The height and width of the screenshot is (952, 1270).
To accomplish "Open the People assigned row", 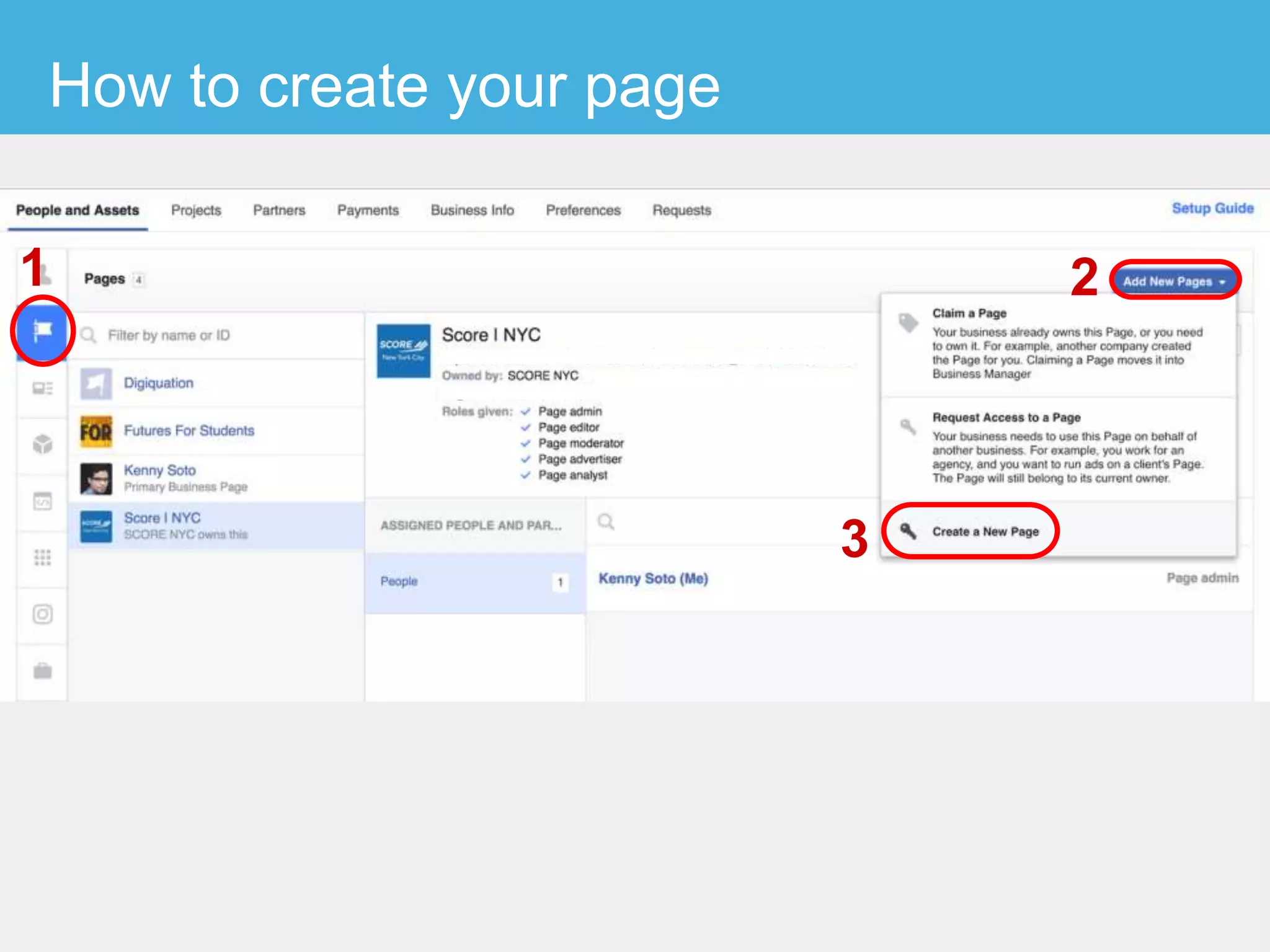I will pyautogui.click(x=475, y=582).
